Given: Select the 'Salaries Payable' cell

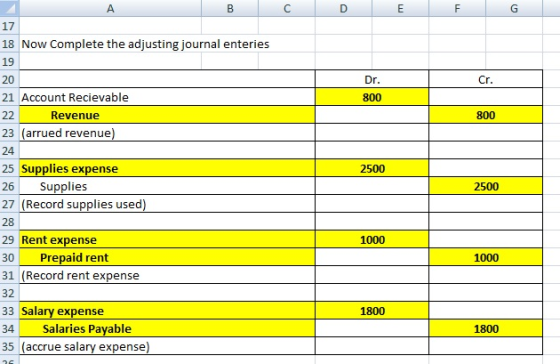Looking at the screenshot, I should coord(167,328).
